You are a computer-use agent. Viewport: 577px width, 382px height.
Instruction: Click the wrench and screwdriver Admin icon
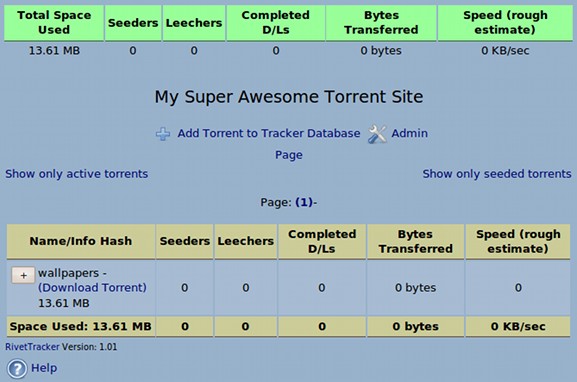377,134
